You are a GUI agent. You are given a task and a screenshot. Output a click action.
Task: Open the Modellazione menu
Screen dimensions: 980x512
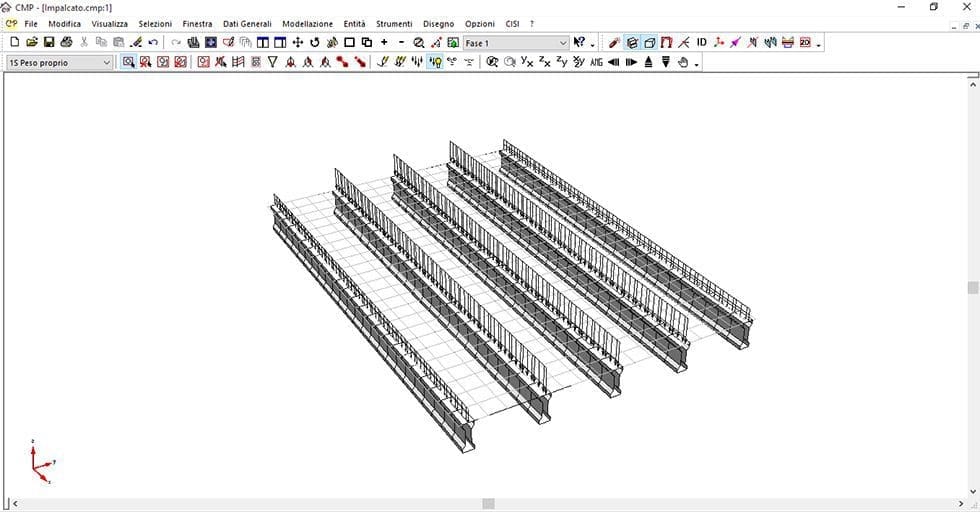click(x=307, y=23)
